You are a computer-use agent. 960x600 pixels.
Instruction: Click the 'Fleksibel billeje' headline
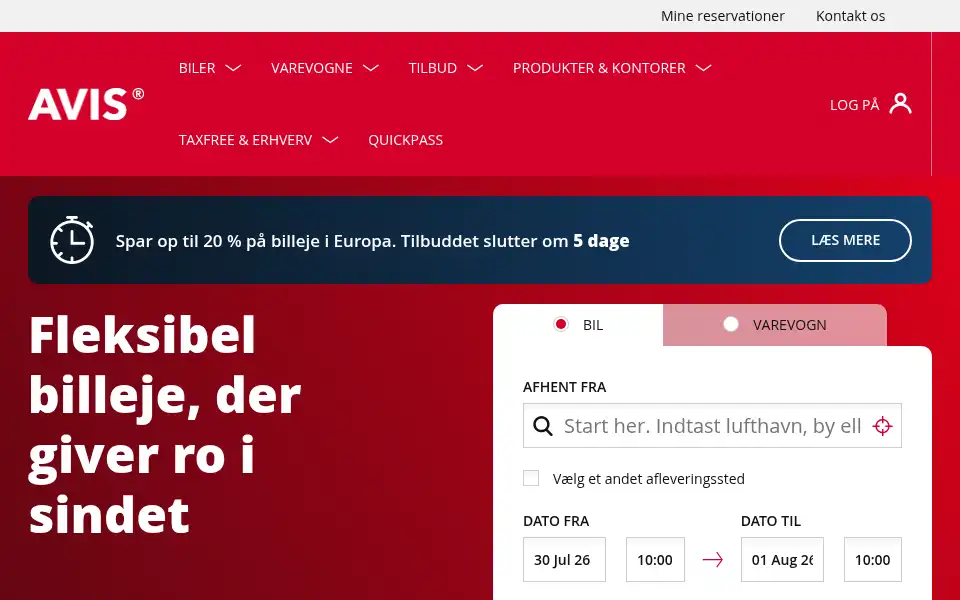(165, 425)
